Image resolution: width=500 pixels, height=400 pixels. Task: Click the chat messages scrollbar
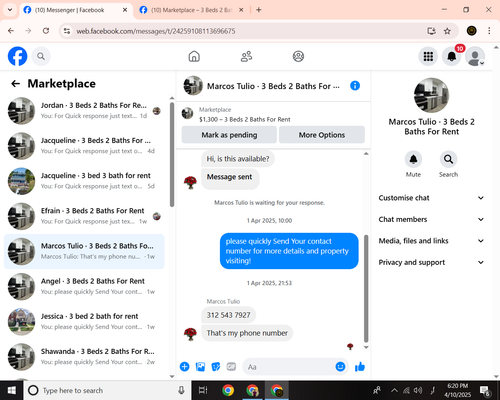point(366,289)
